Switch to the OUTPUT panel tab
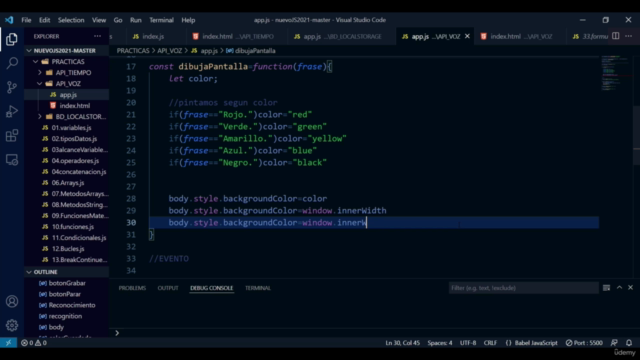This screenshot has width=640, height=360. coord(168,288)
